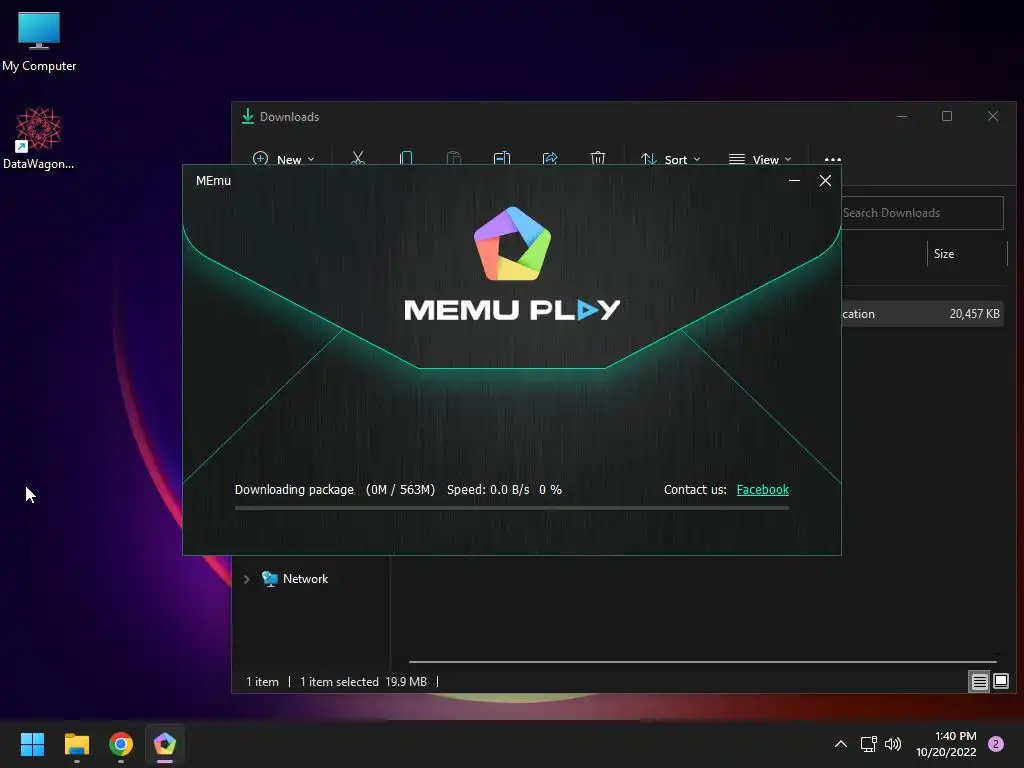The width and height of the screenshot is (1024, 768).
Task: Click the green Downloads title icon
Action: (248, 116)
